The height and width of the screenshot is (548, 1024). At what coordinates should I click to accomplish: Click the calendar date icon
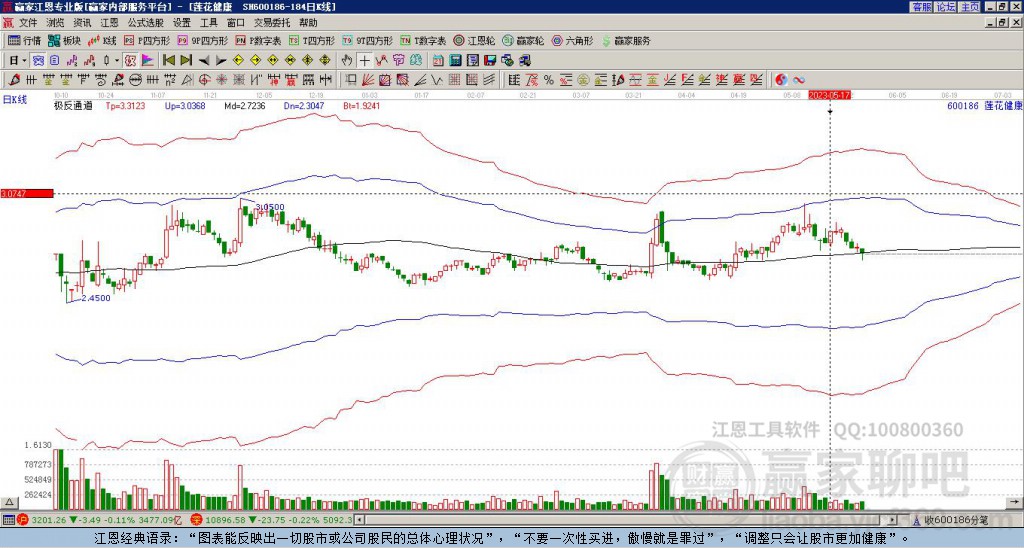tap(438, 60)
